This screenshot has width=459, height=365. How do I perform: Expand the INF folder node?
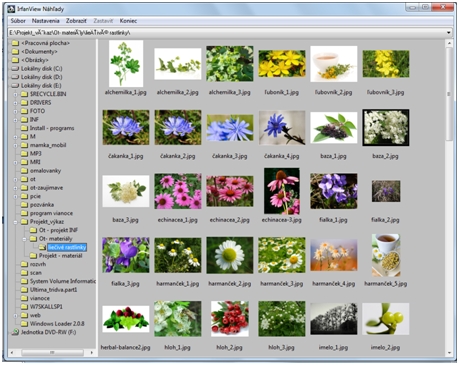pyautogui.click(x=15, y=120)
